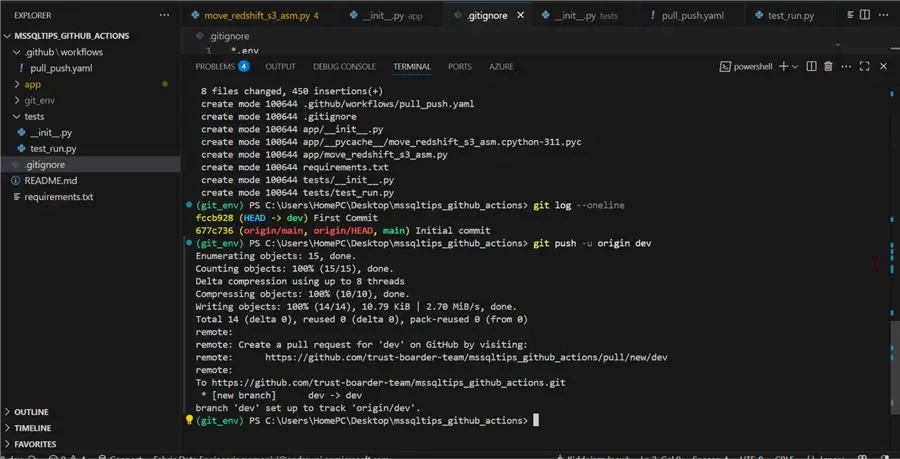The width and height of the screenshot is (900, 459).
Task: Click the EXPLORER panel title
Action: (33, 15)
